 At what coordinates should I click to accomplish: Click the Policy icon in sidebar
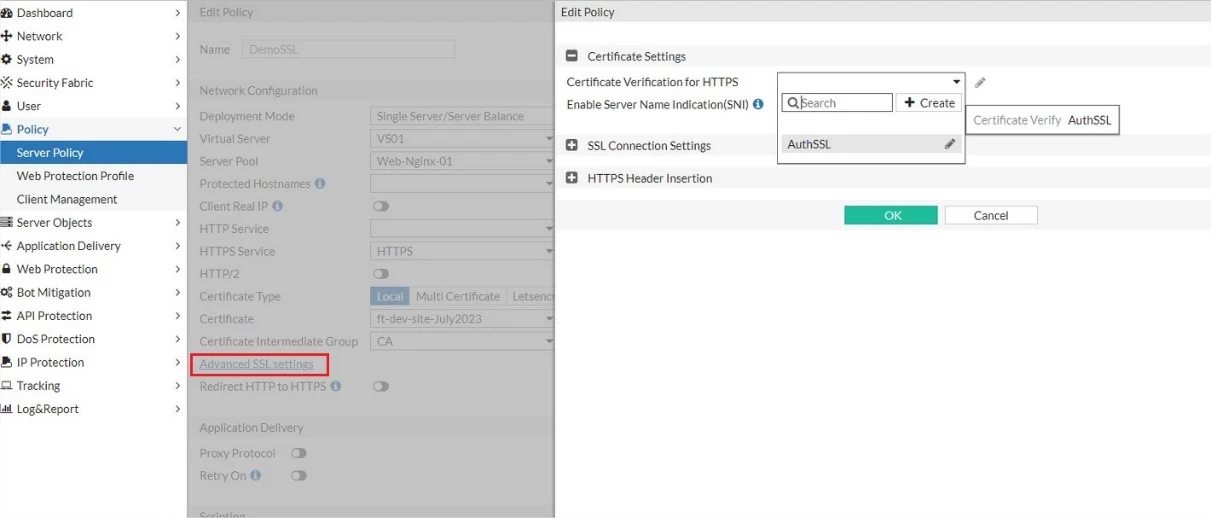coord(7,129)
